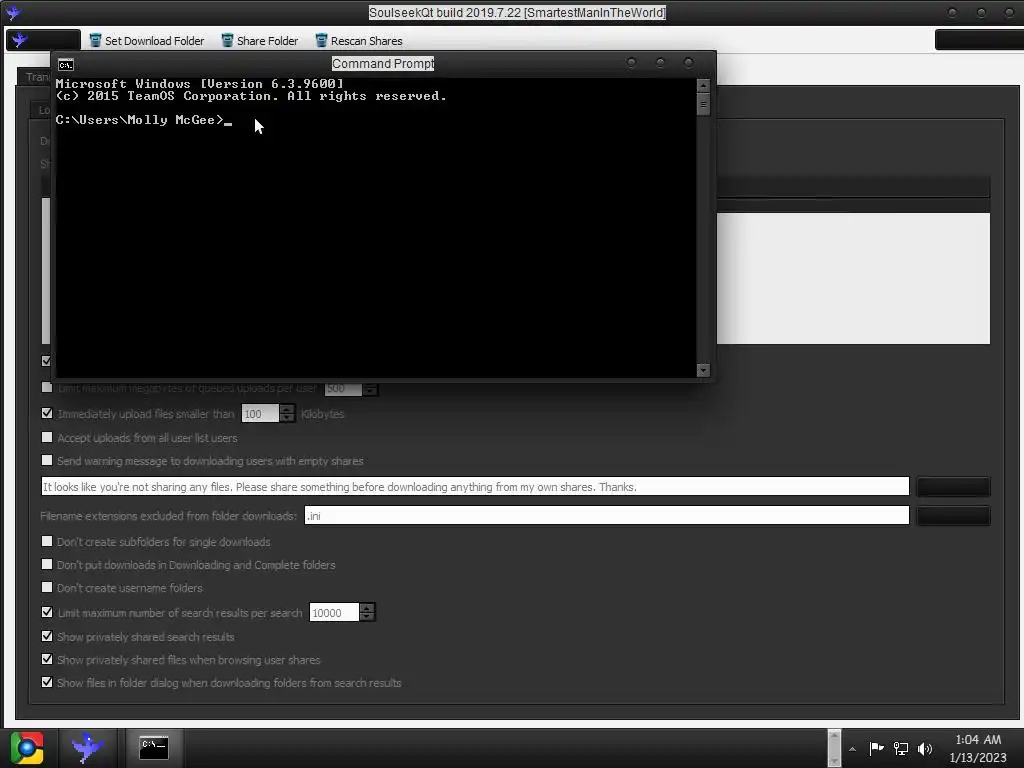Viewport: 1024px width, 768px height.
Task: Click Command Prompt scrollbar thumb
Action: (703, 104)
